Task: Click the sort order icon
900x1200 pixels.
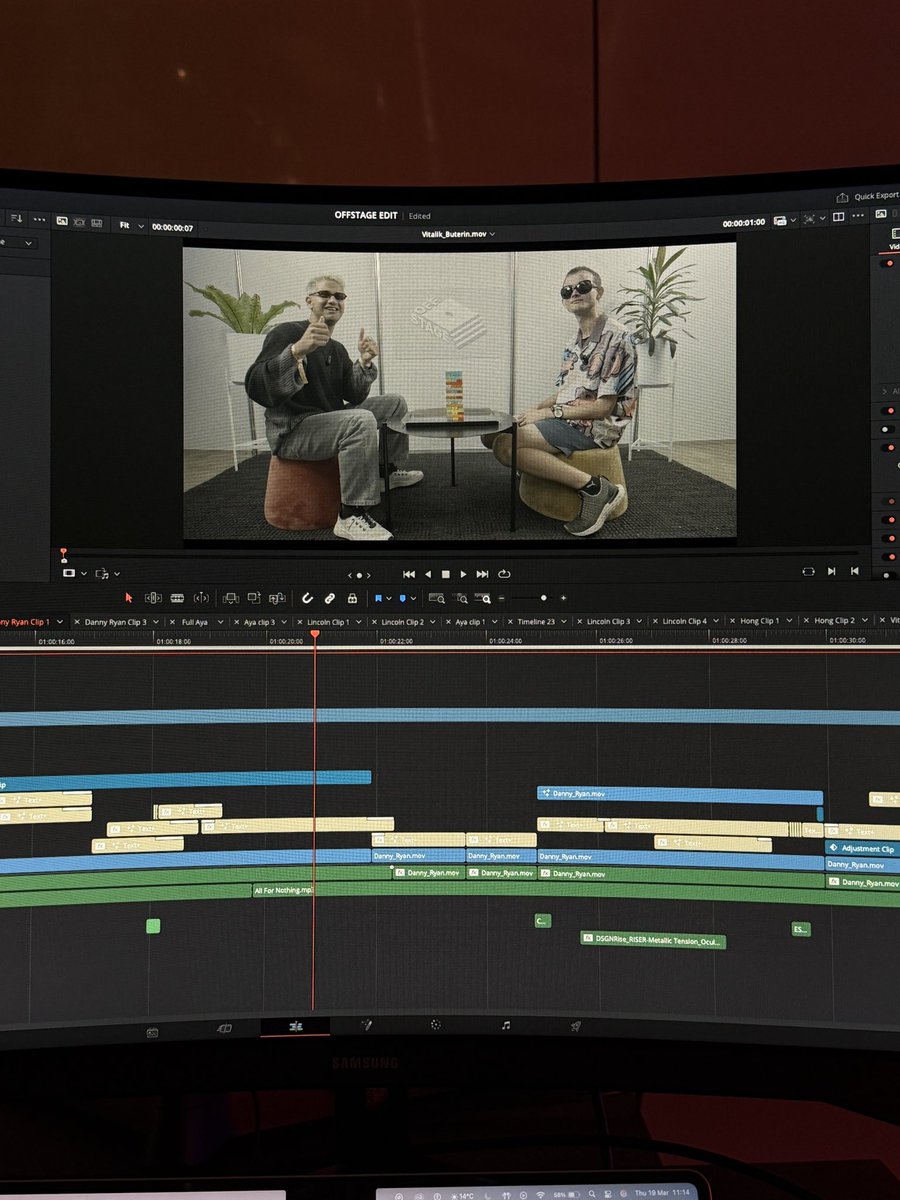Action: pos(15,218)
